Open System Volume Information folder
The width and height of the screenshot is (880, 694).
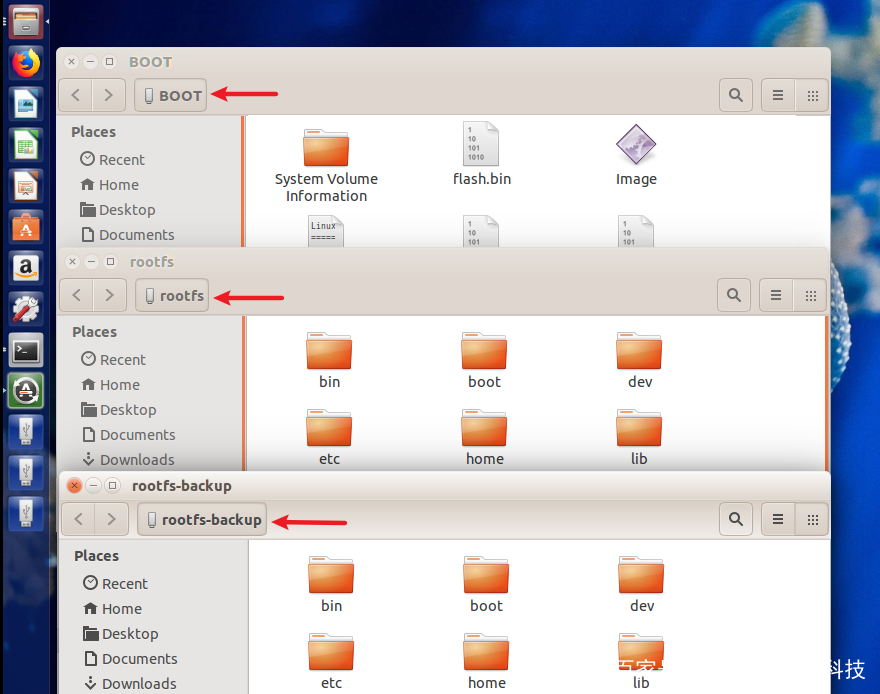click(x=326, y=164)
